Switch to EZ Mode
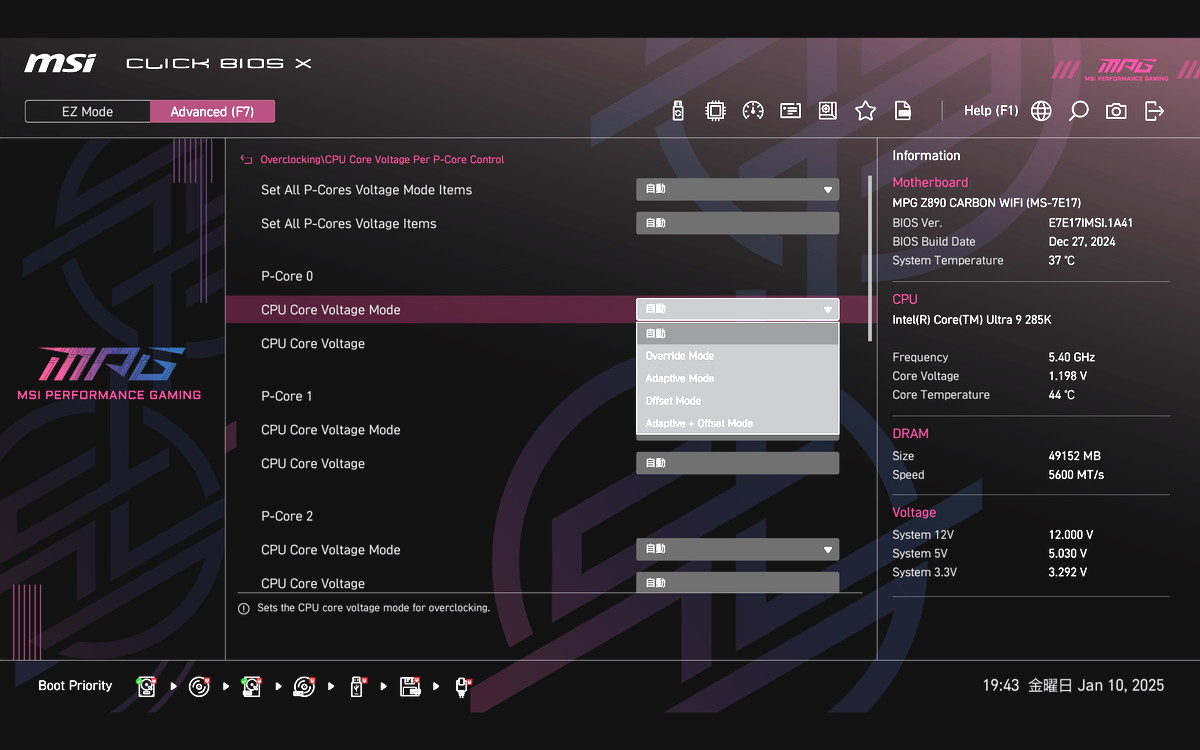 [x=88, y=111]
